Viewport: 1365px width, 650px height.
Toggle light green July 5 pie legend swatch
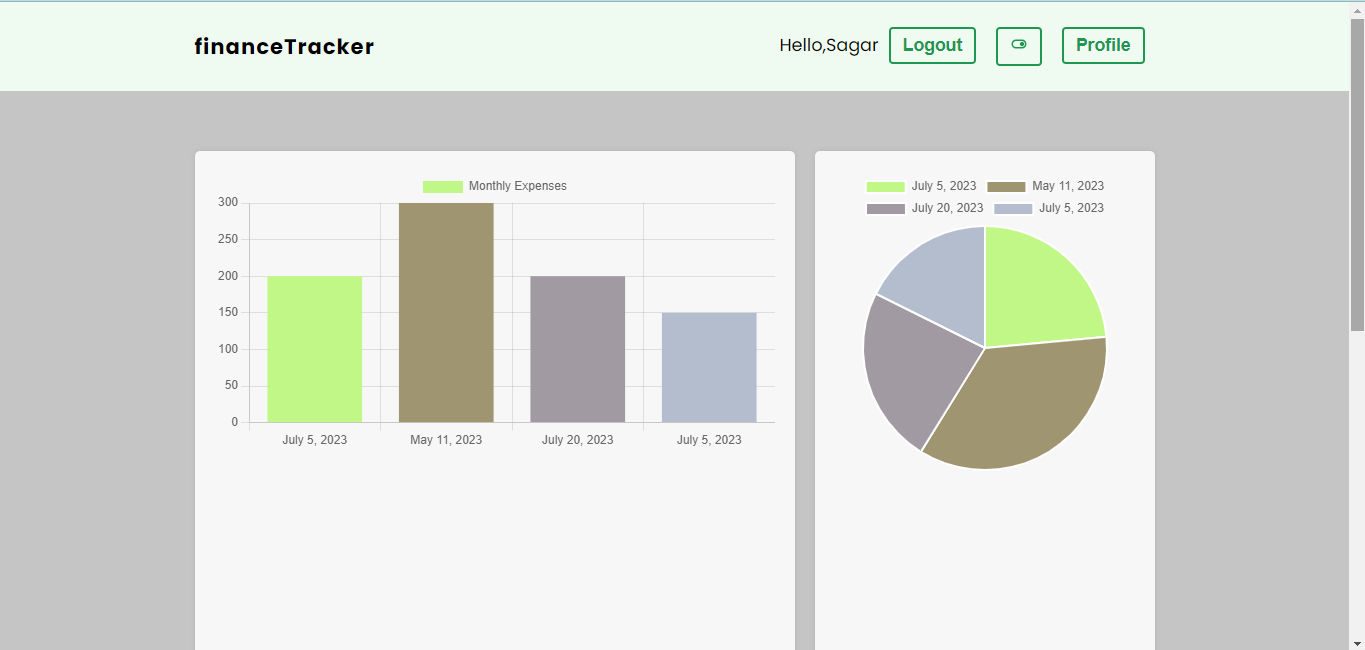pyautogui.click(x=885, y=187)
